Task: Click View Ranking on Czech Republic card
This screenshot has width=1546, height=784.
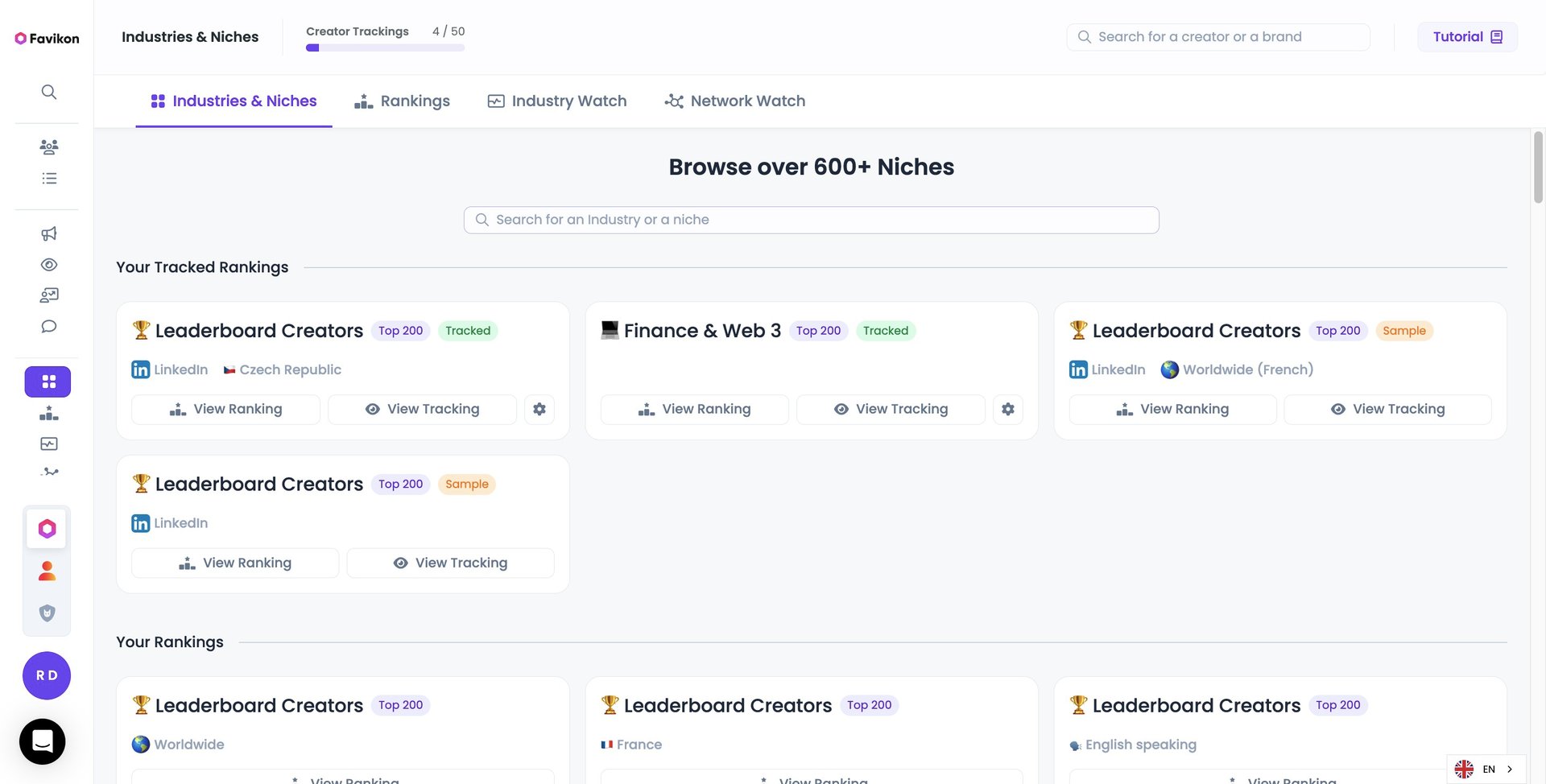Action: [225, 409]
